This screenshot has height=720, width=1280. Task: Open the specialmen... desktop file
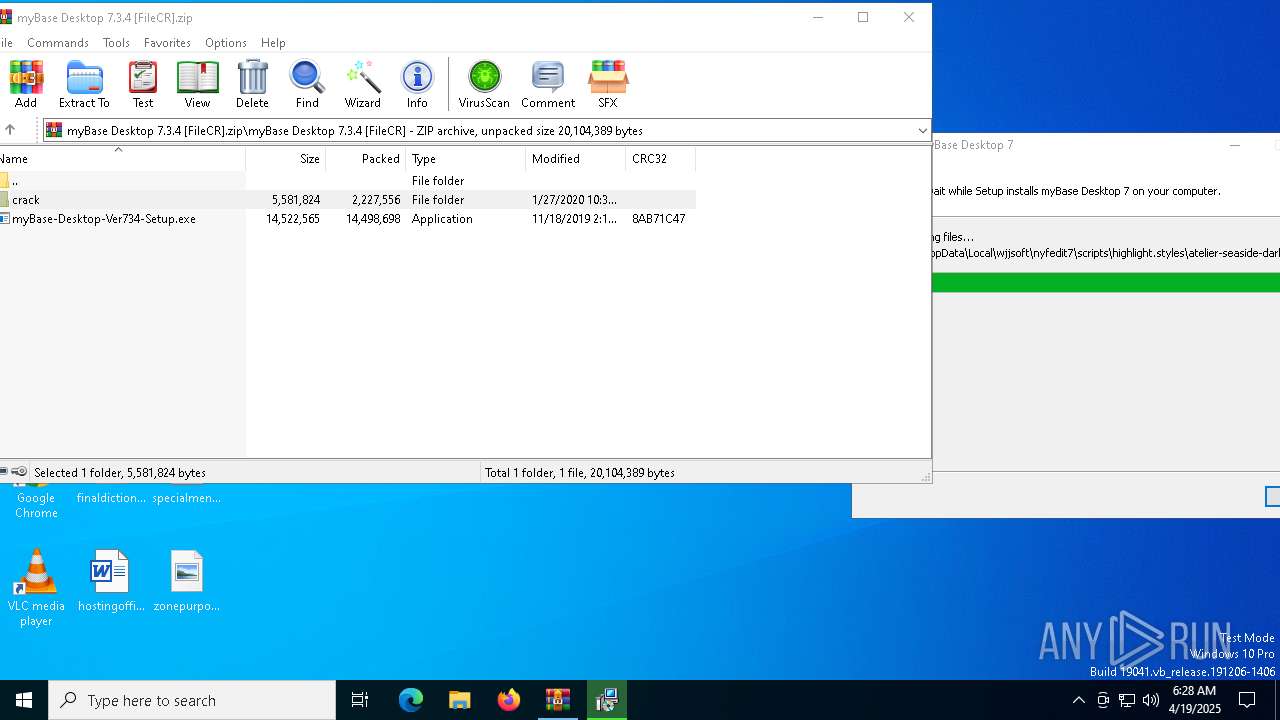[186, 496]
